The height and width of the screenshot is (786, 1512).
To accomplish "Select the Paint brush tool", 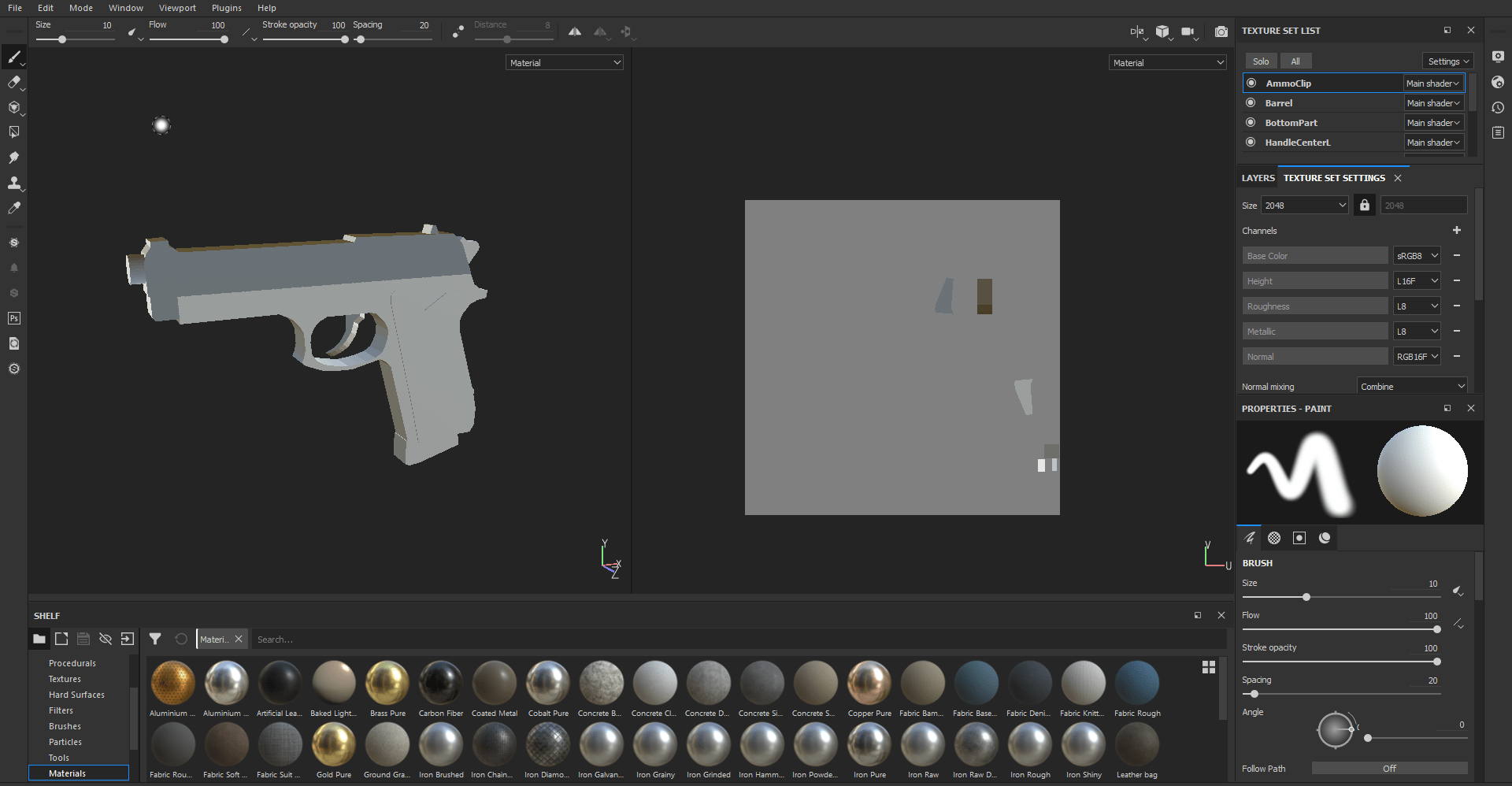I will click(x=14, y=57).
